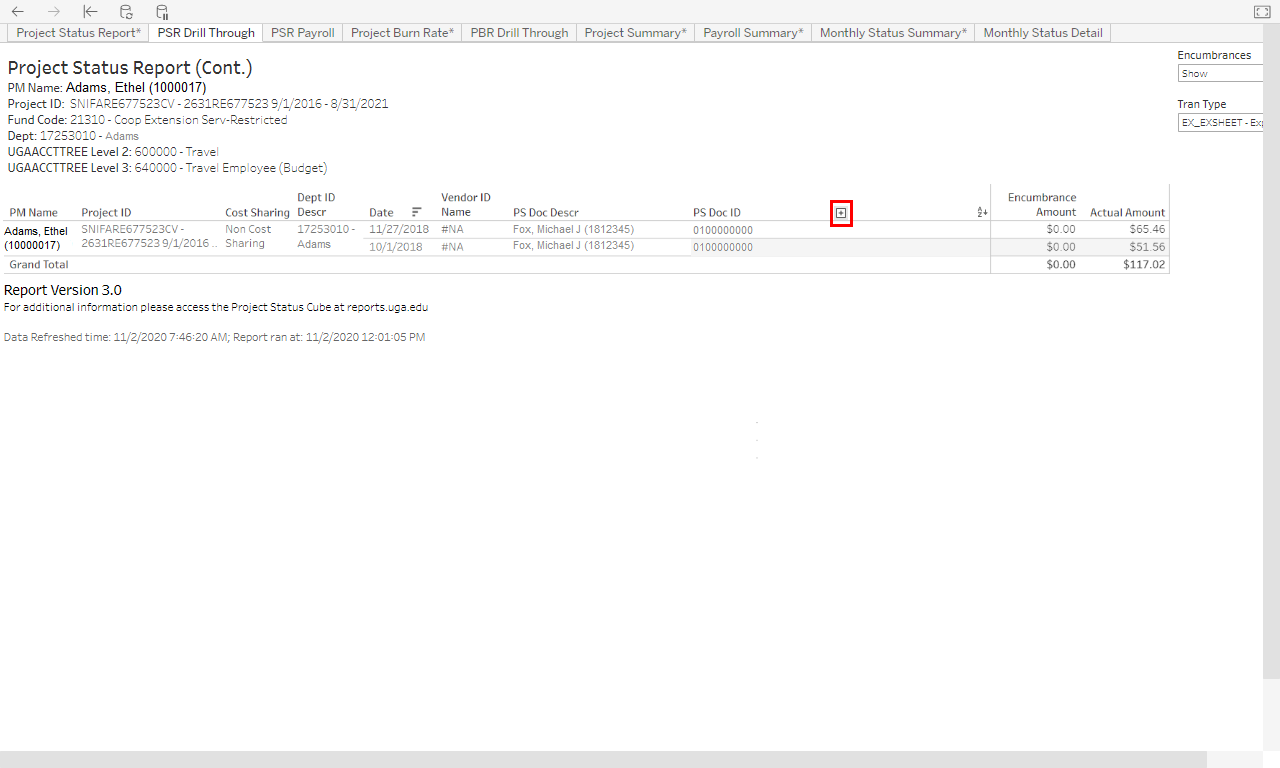The image size is (1280, 768).
Task: Click the Fox, Michael J cell in 11/27/2018 row
Action: pos(573,229)
